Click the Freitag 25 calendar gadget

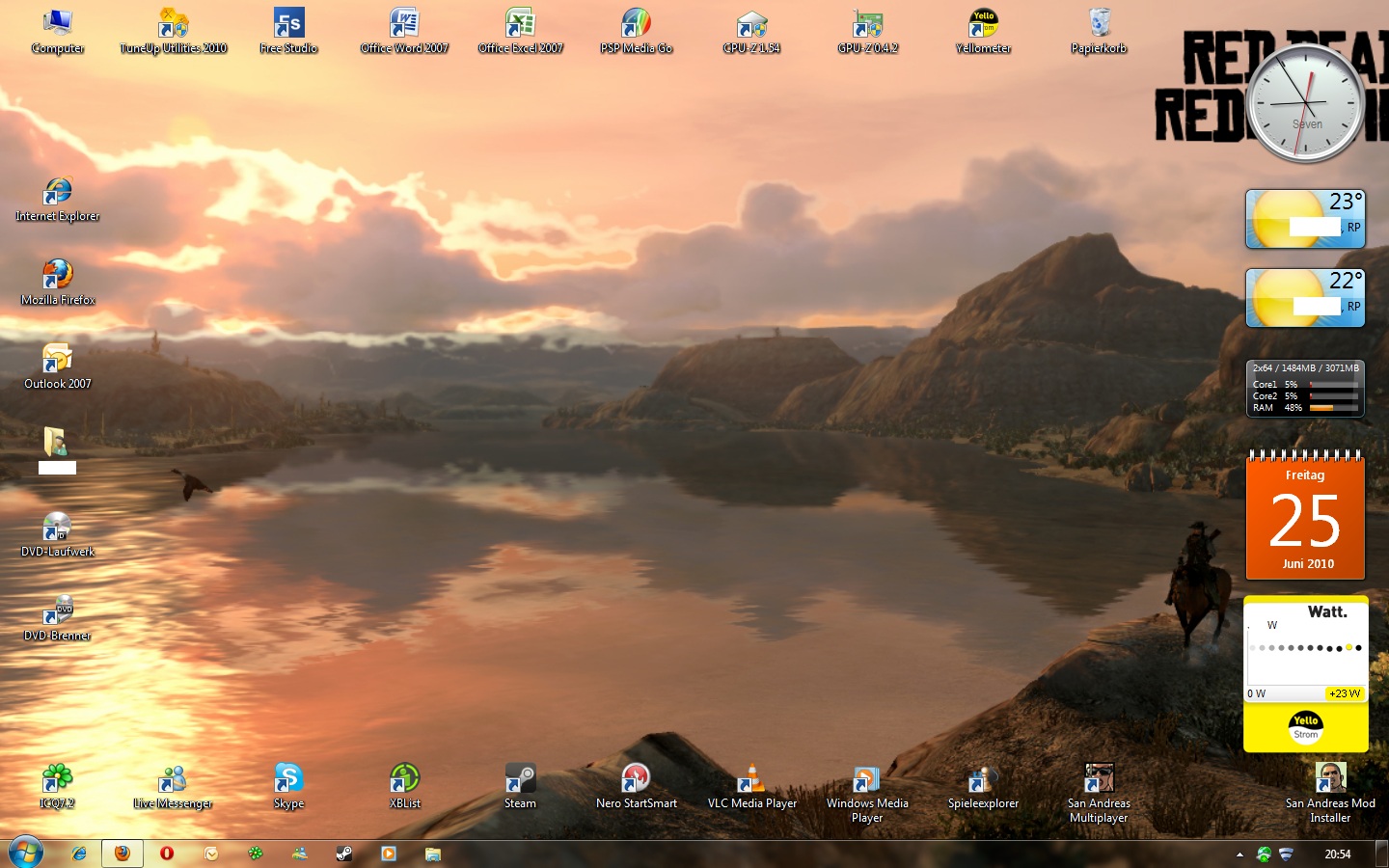[x=1305, y=516]
